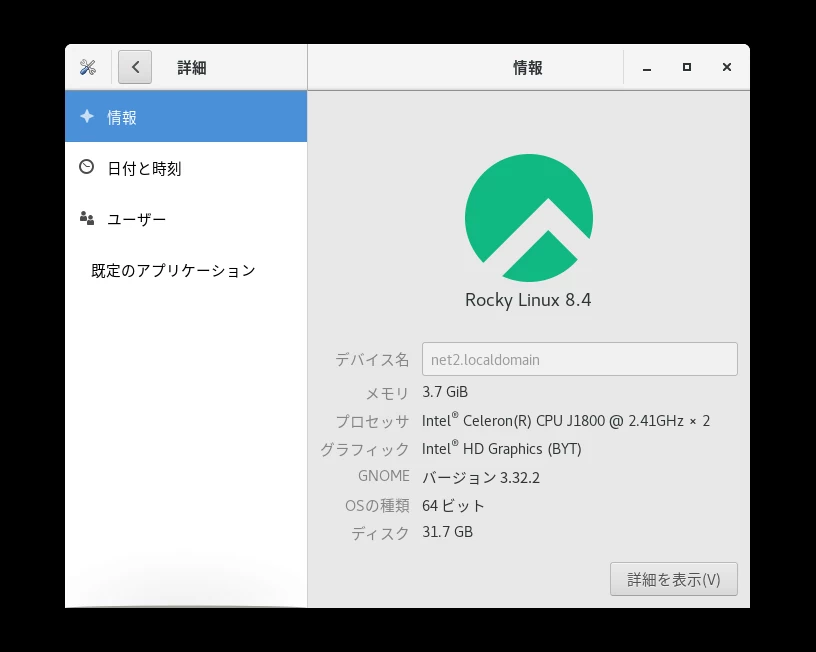
Task: Click the OSの種類 label
Action: 377,505
